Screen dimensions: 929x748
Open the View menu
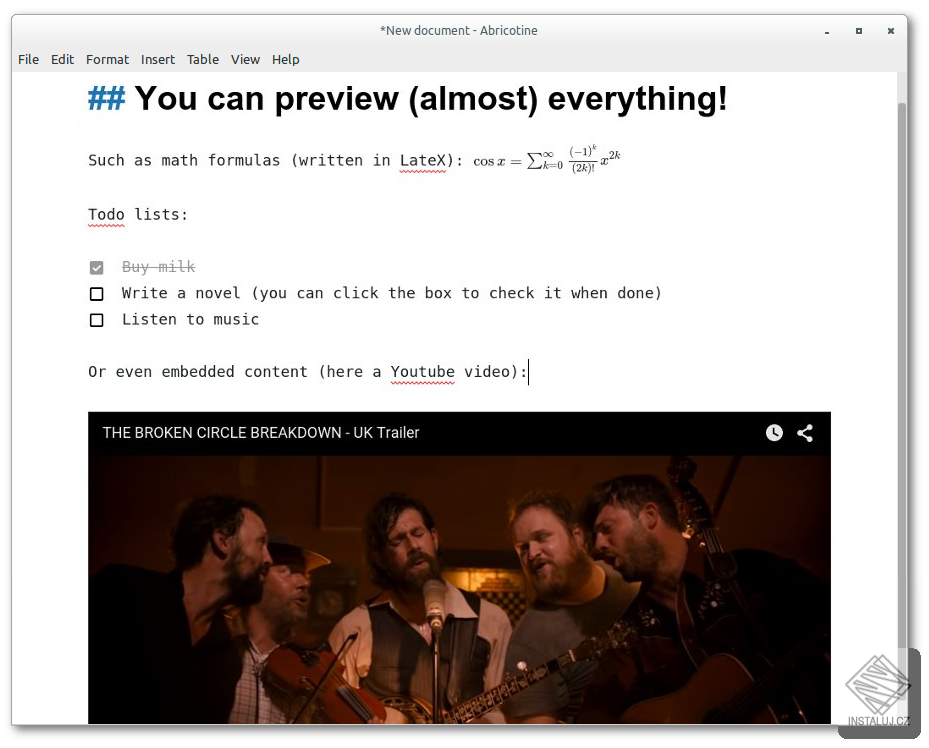[x=245, y=59]
